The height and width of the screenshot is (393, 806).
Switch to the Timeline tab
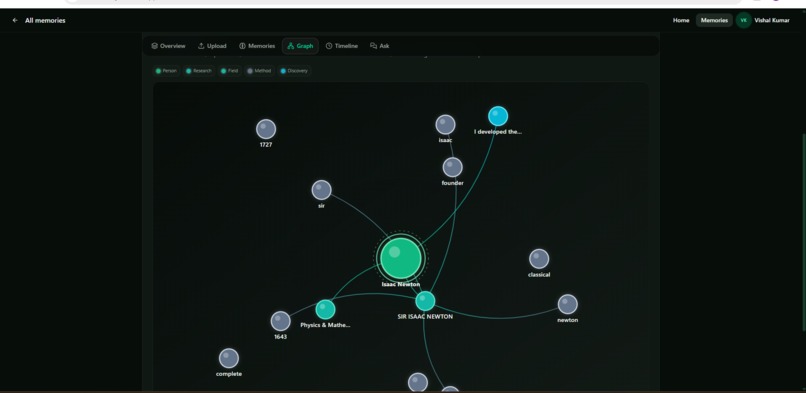342,46
